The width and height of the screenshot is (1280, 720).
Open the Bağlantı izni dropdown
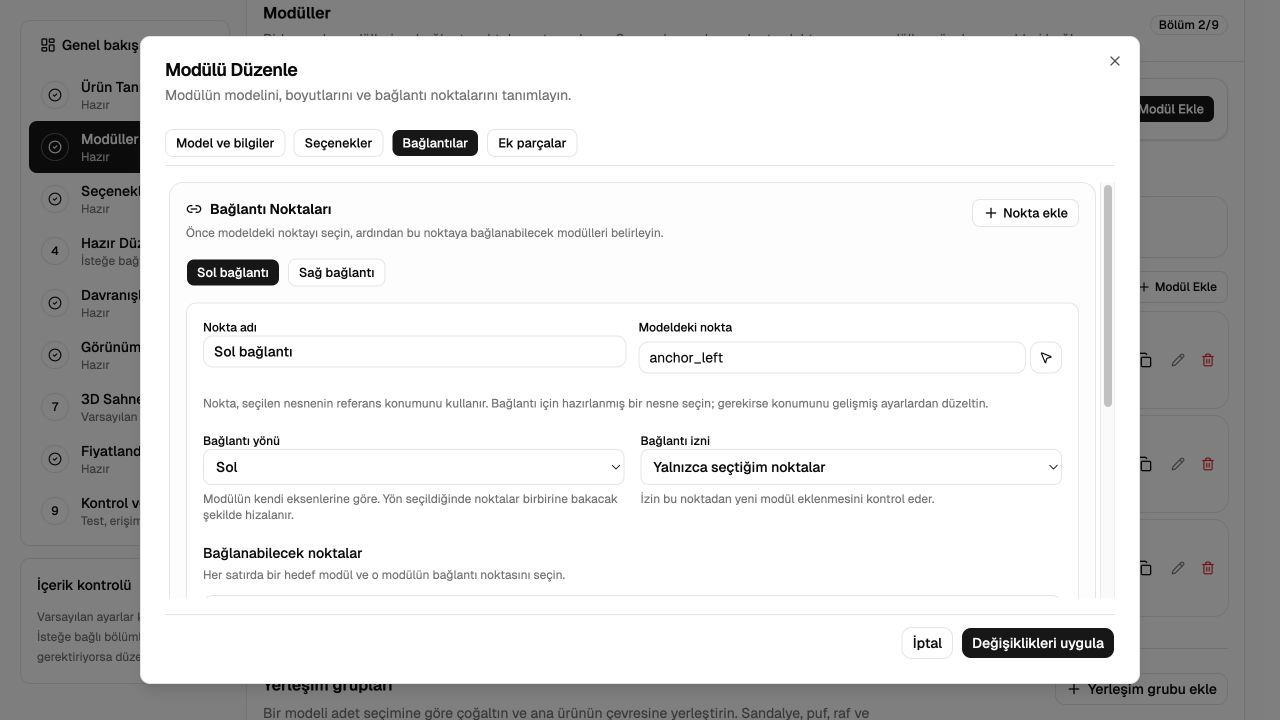pyautogui.click(x=851, y=467)
